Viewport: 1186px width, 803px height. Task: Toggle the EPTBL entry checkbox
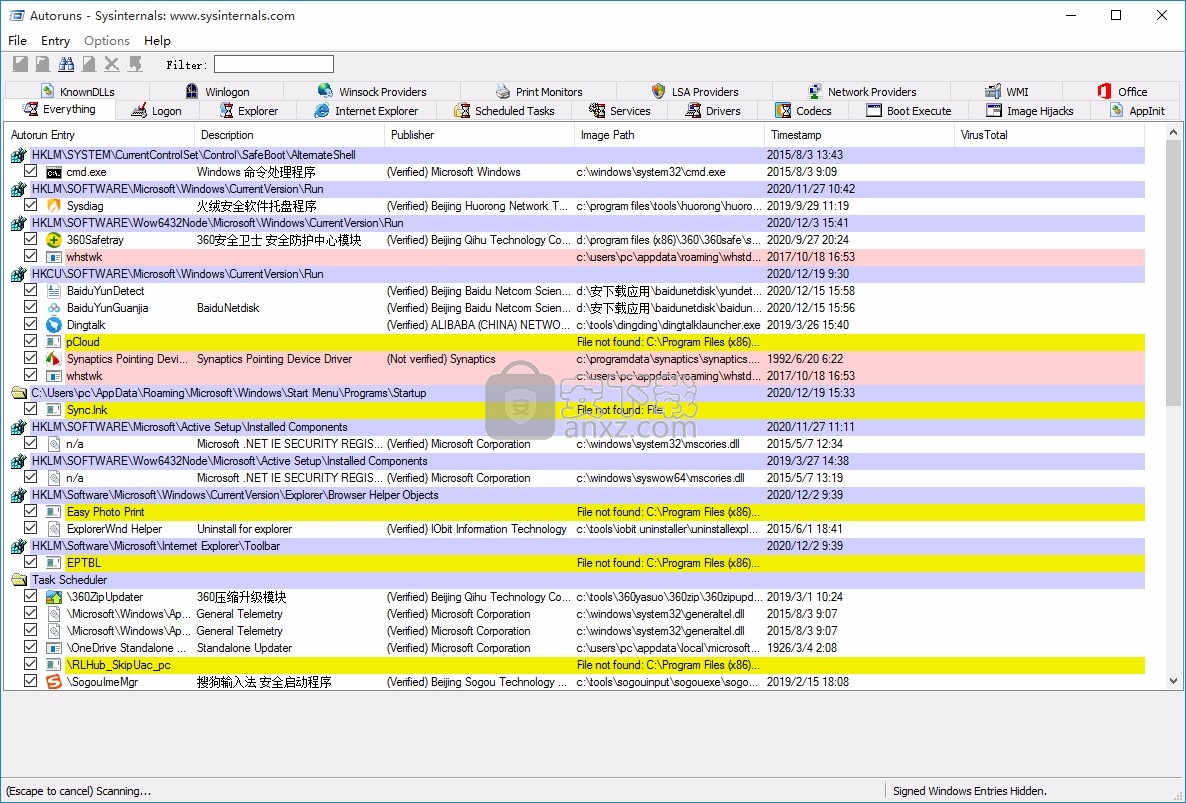click(30, 562)
